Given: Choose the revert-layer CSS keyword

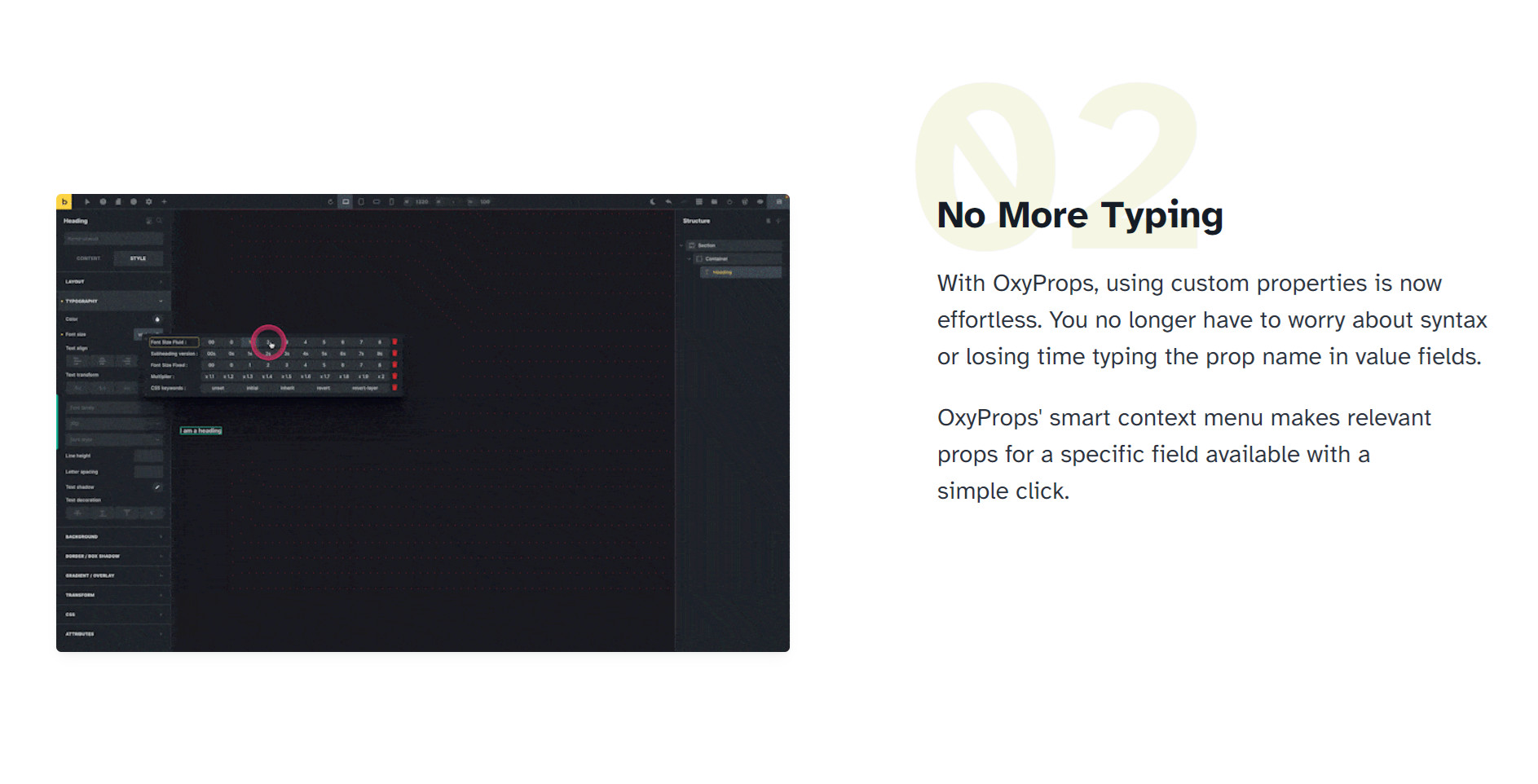Looking at the screenshot, I should click(365, 388).
